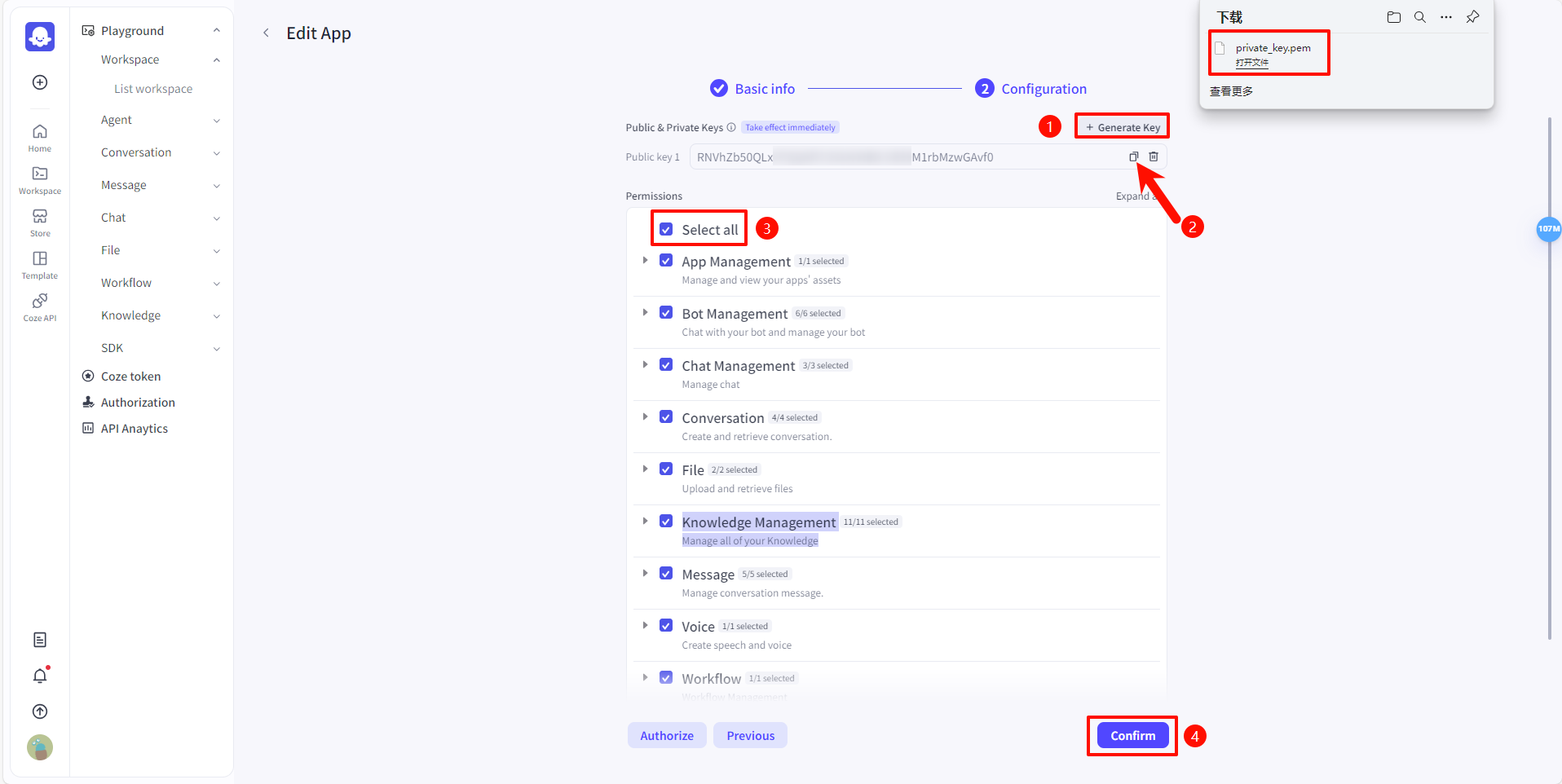Viewport: 1562px width, 784px height.
Task: Click the Confirm button
Action: (1132, 734)
